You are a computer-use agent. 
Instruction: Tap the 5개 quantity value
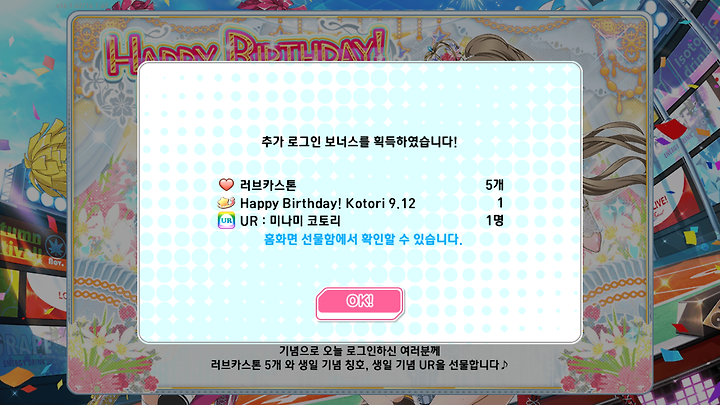(495, 185)
